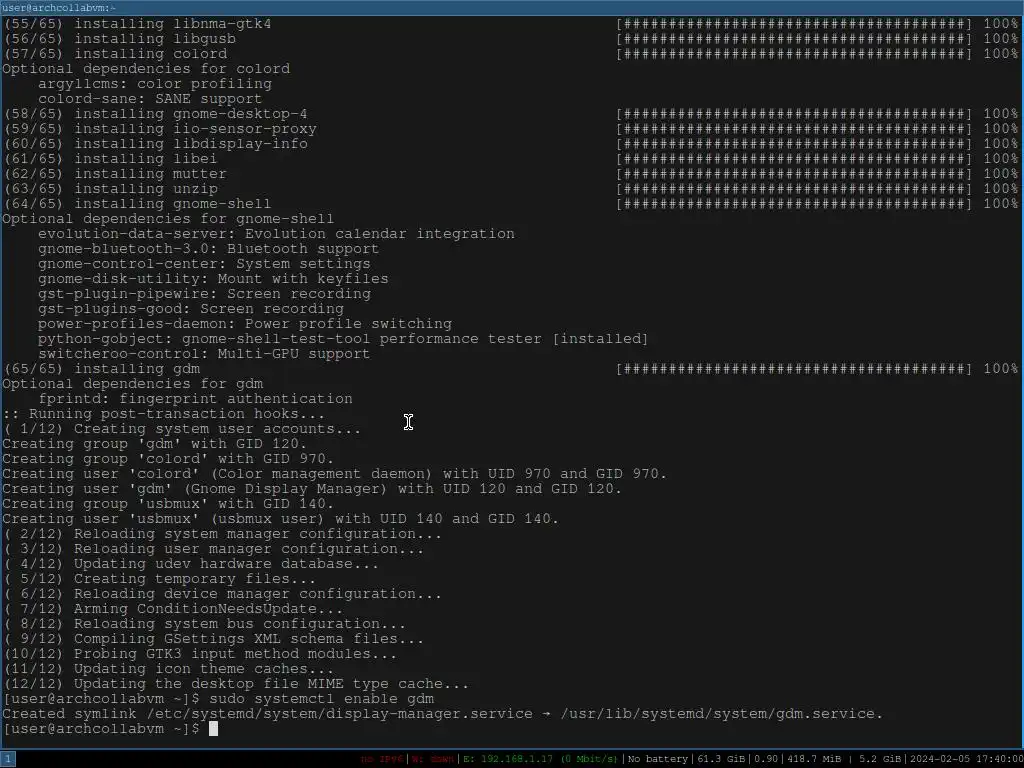Image resolution: width=1024 pixels, height=768 pixels.
Task: Click the 'argyllcms: color profiling' line
Action: pos(155,84)
